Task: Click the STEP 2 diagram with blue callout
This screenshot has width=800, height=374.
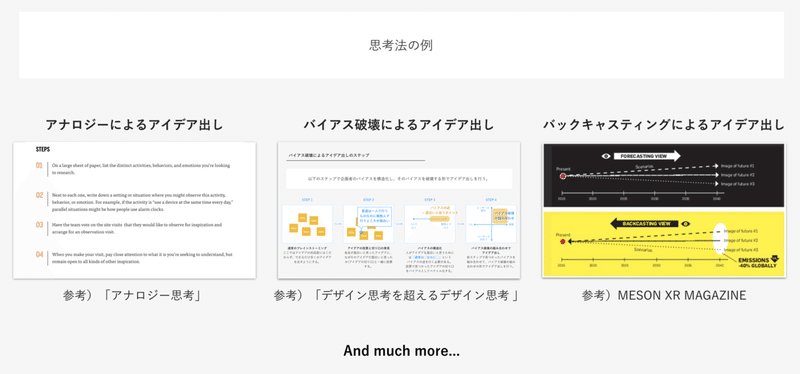Action: 368,224
